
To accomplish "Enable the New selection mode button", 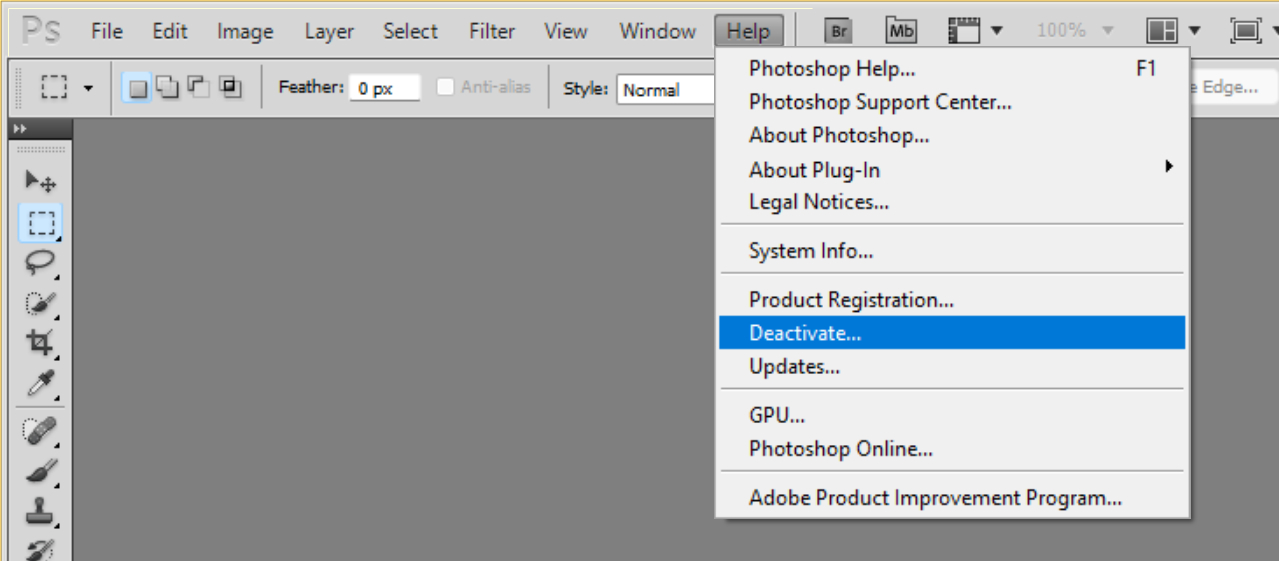I will 138,88.
